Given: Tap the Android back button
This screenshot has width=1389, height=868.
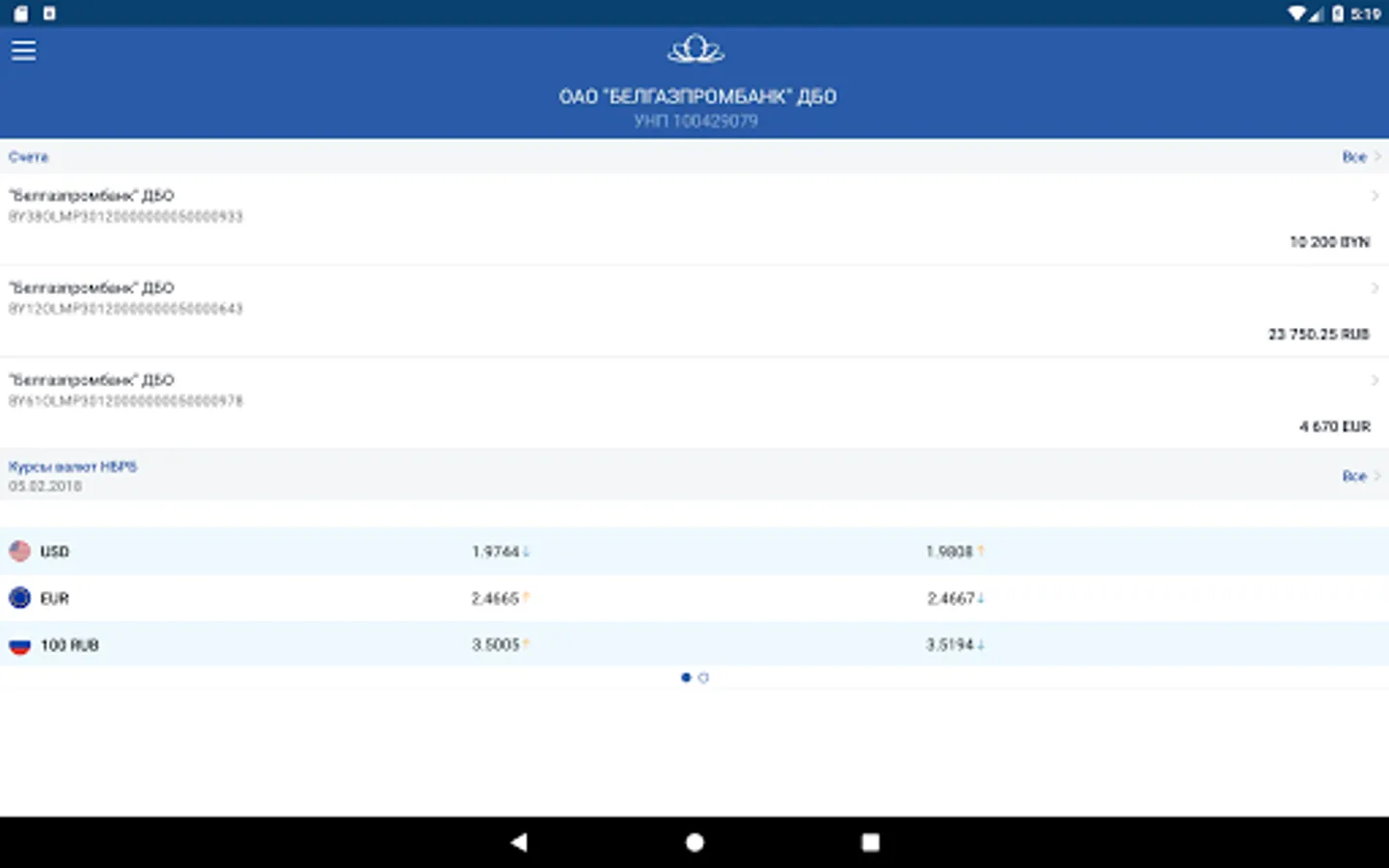Looking at the screenshot, I should (x=519, y=842).
